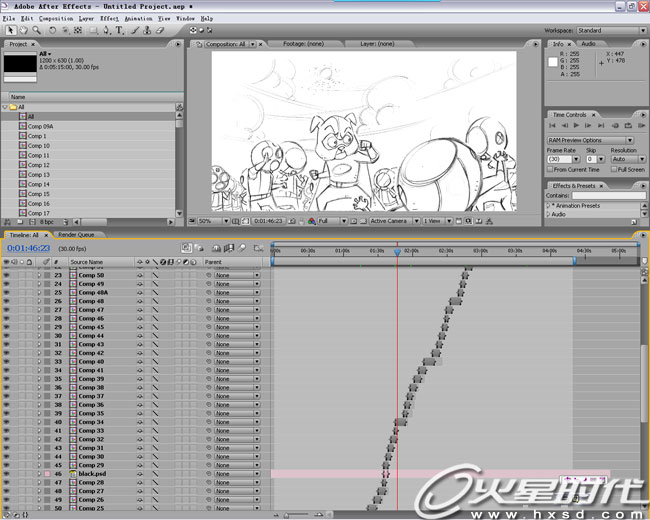Toggle visibility of the Comp 40 layer

point(6,362)
